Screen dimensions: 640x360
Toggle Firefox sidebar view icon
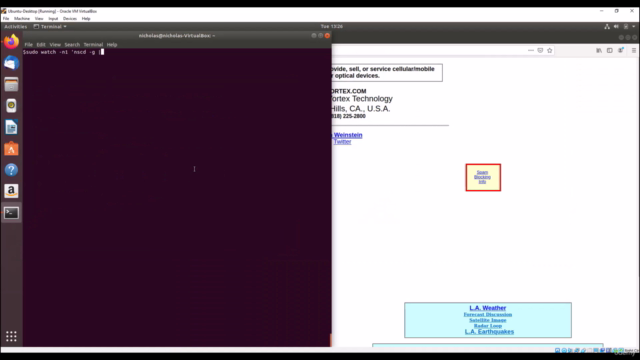pos(609,50)
